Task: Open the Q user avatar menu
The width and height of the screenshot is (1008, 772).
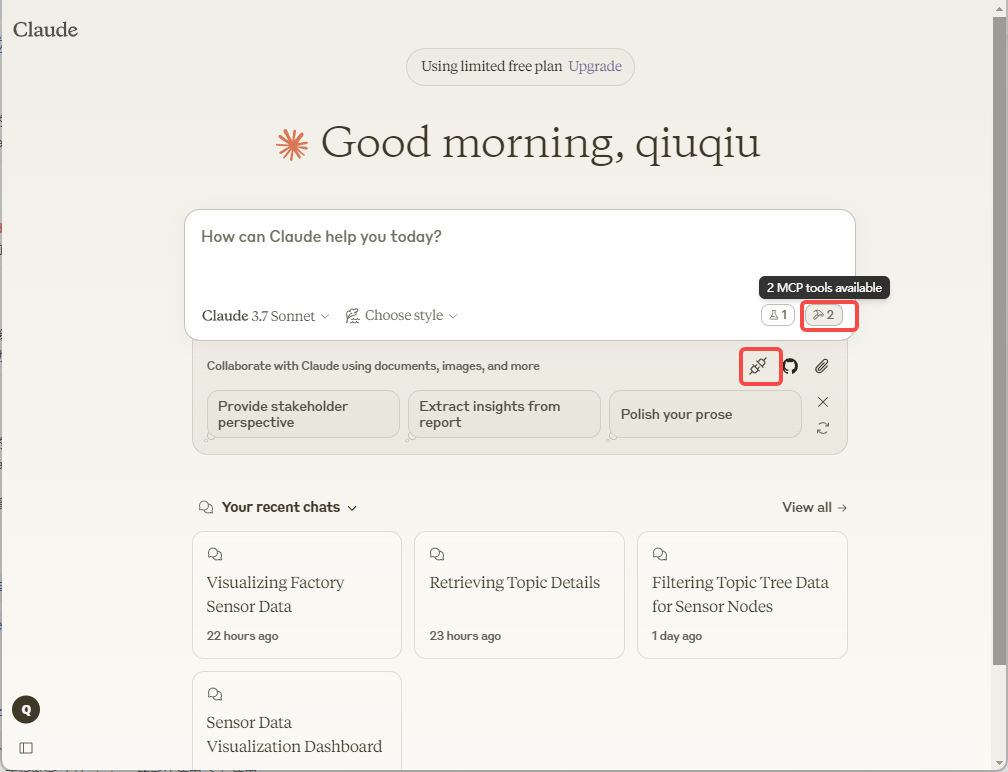Action: tap(26, 710)
